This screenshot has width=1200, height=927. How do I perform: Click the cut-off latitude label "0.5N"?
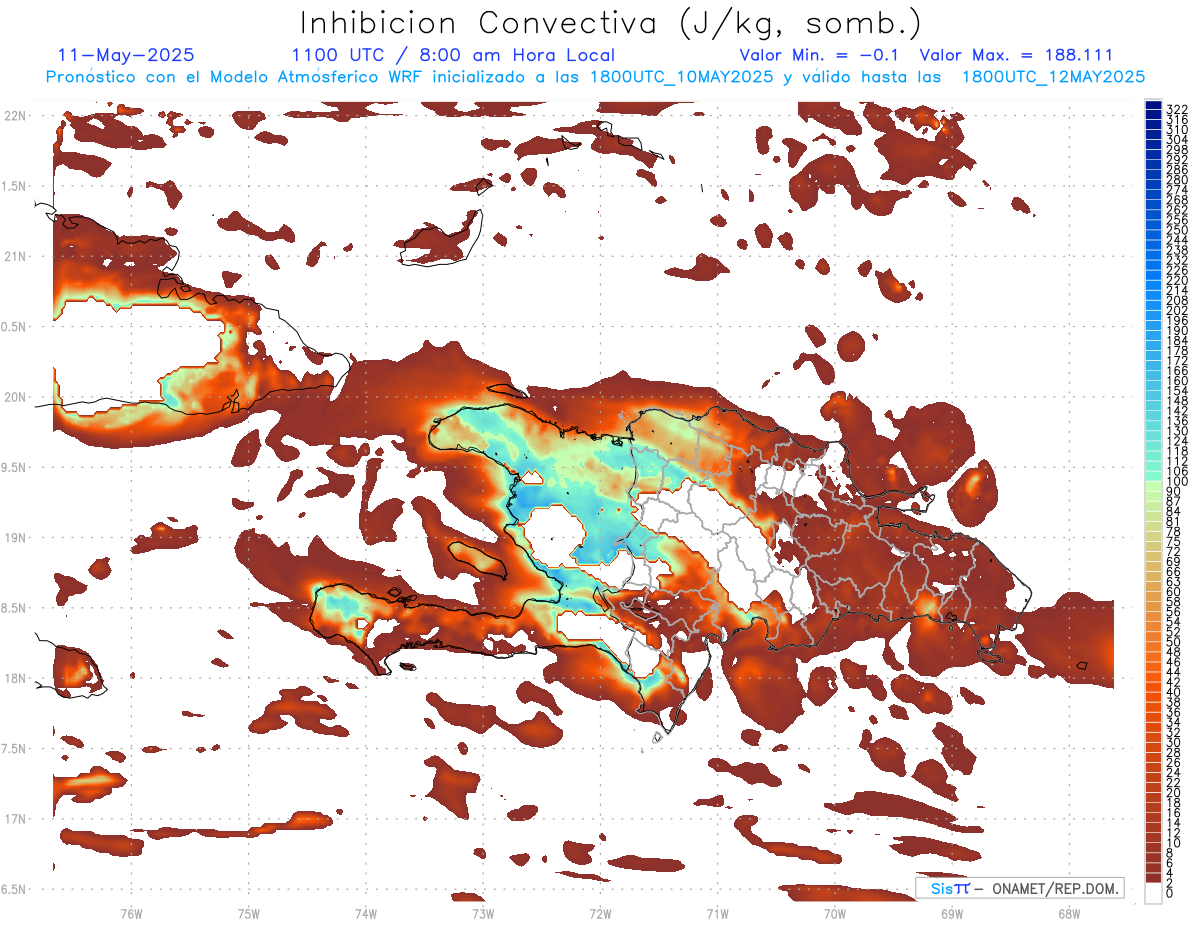click(13, 326)
